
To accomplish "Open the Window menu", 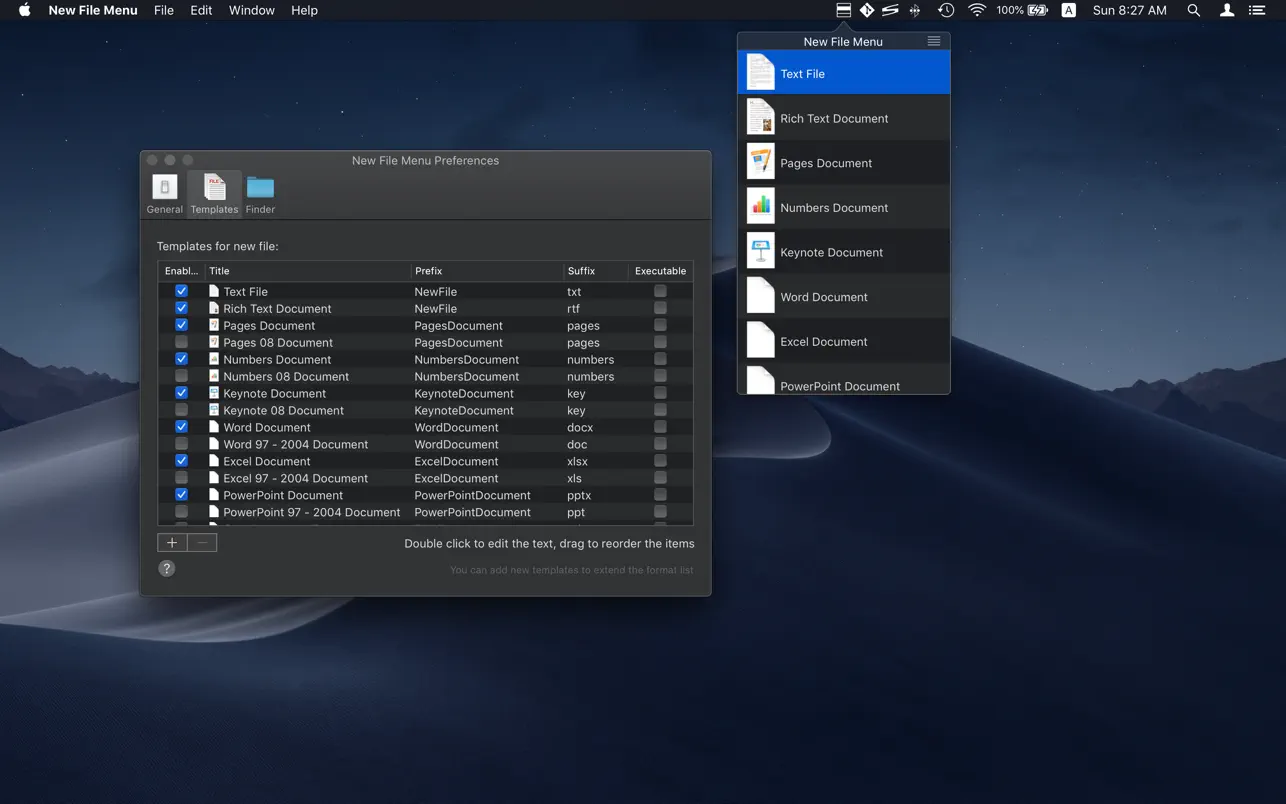I will click(x=251, y=10).
